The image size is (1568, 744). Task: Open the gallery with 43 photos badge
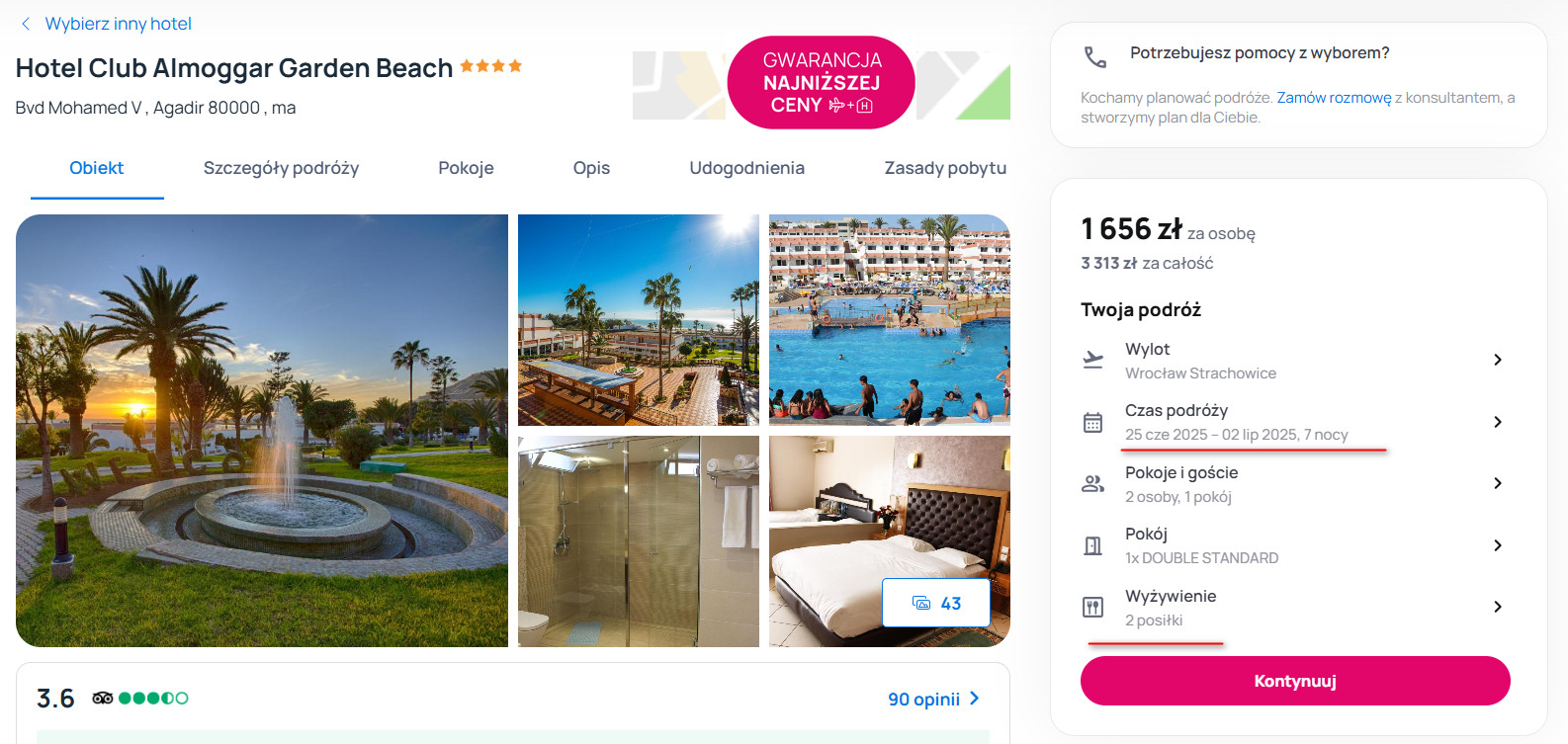[935, 603]
